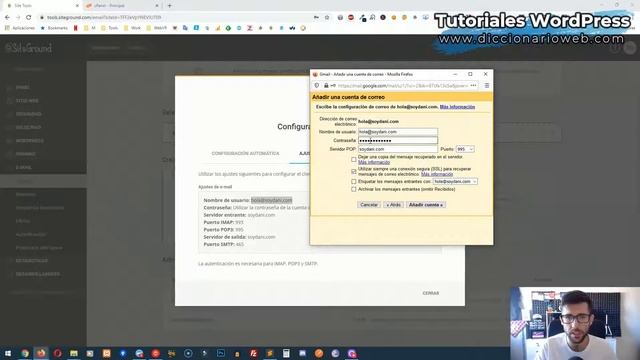Click the SiteGround logo in header
Viewport: 640px width, 360px height.
29,48
